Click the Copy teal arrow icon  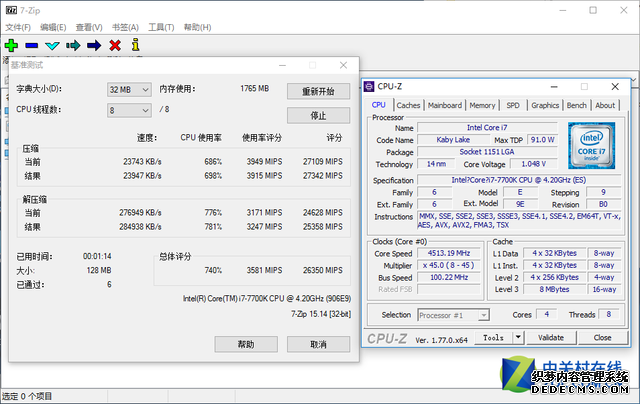pos(73,45)
